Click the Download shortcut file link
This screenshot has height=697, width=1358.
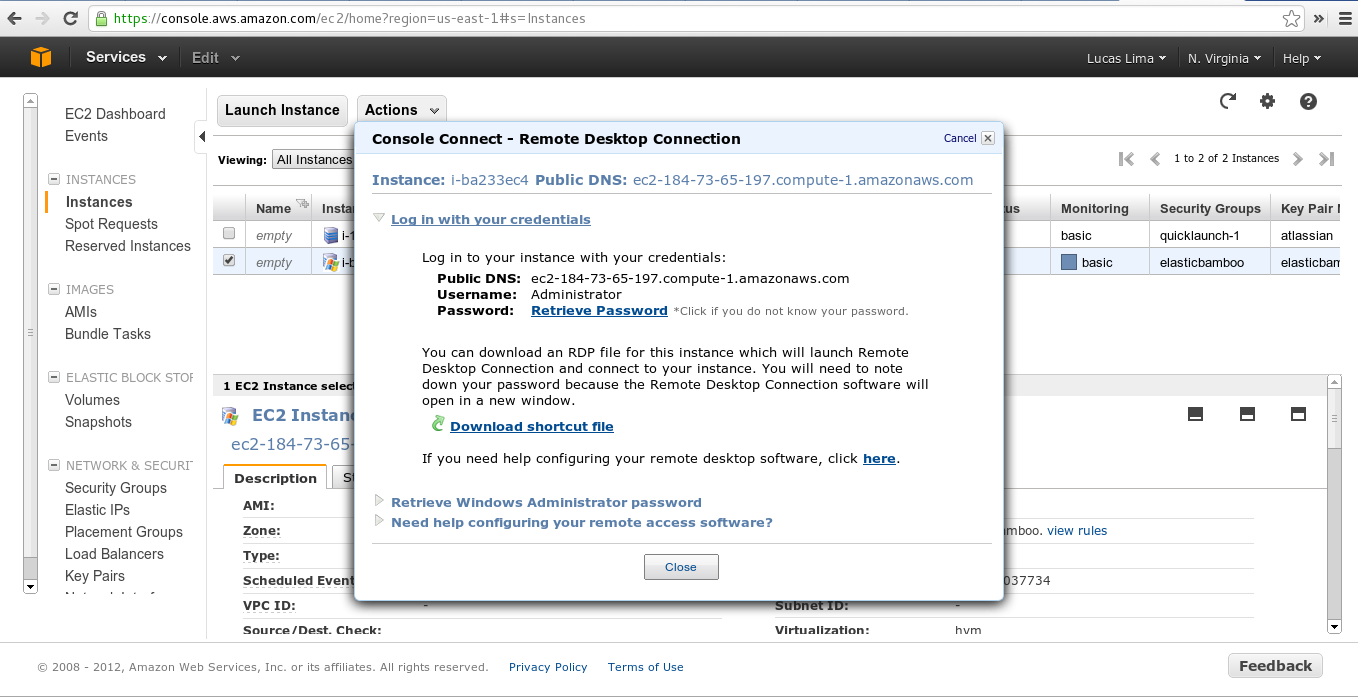(532, 426)
